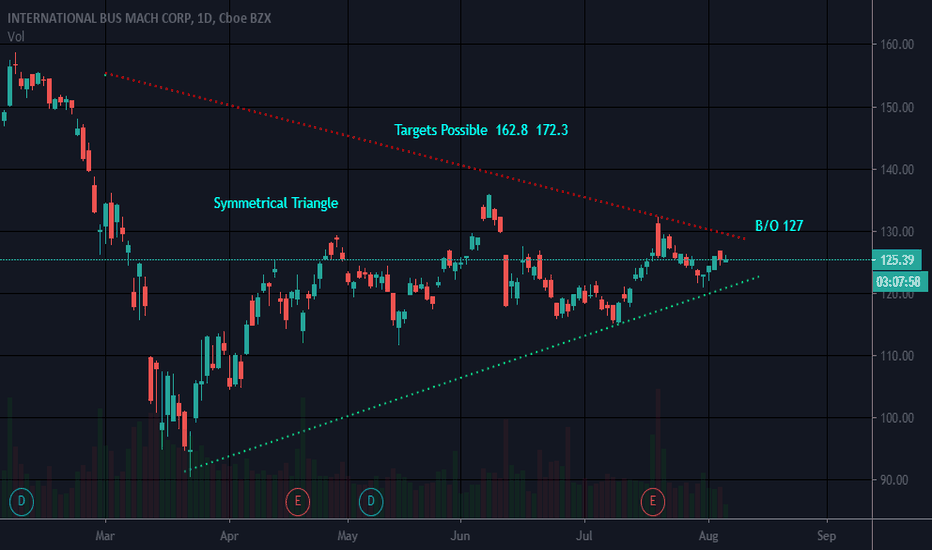Select the green dotted ascending trendline

pos(473,374)
